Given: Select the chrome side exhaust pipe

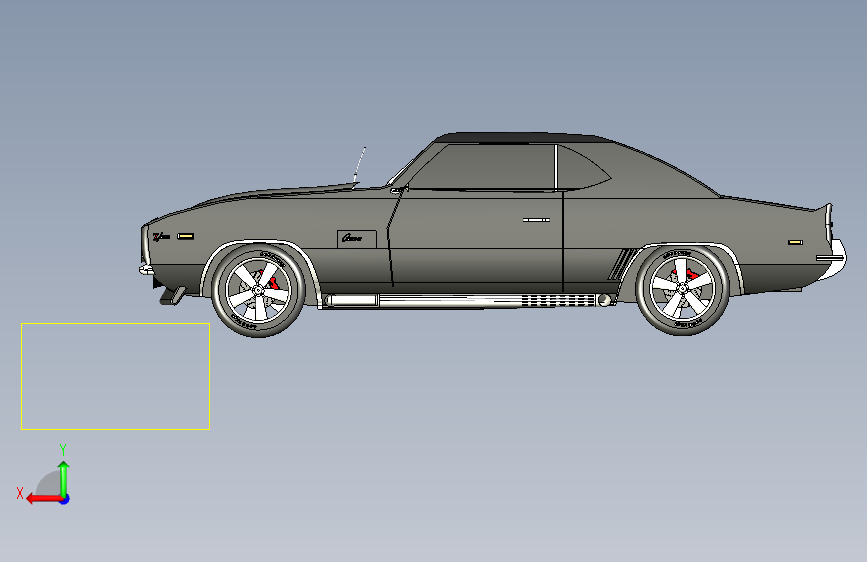Looking at the screenshot, I should tap(467, 300).
